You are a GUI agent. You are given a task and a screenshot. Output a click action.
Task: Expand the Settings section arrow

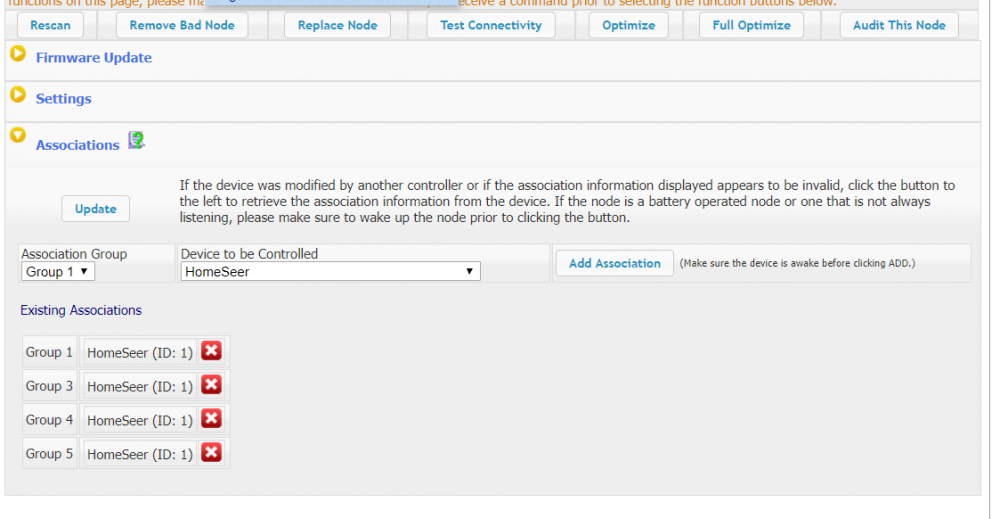[18, 95]
